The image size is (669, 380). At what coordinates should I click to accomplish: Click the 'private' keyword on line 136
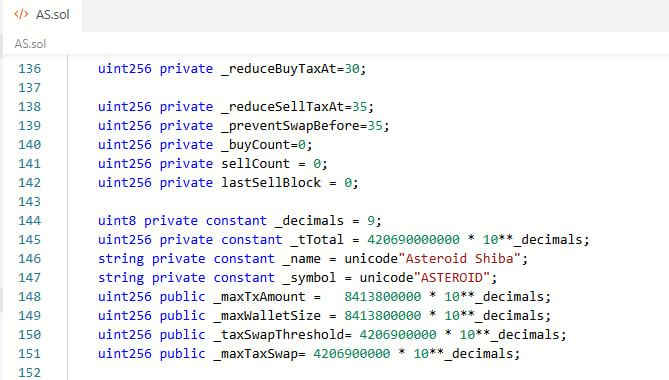pos(186,69)
